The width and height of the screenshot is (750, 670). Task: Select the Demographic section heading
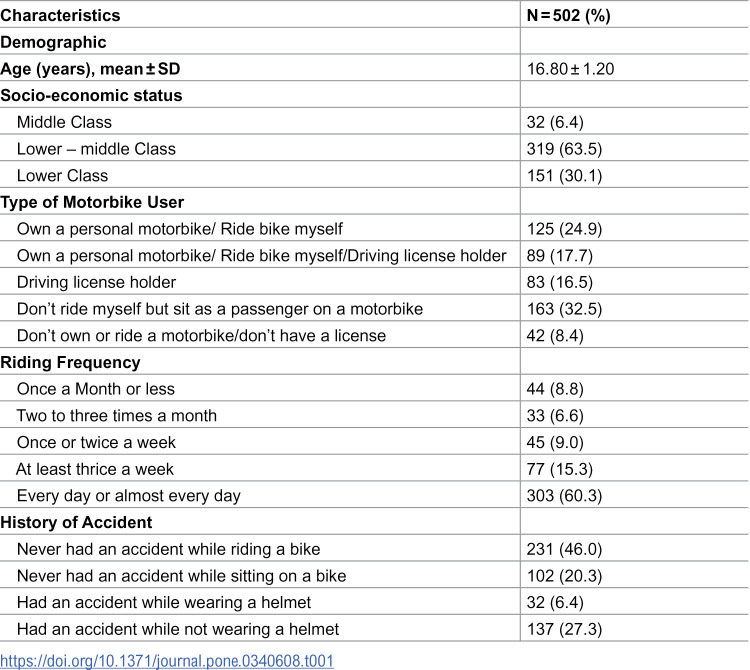pyautogui.click(x=53, y=42)
